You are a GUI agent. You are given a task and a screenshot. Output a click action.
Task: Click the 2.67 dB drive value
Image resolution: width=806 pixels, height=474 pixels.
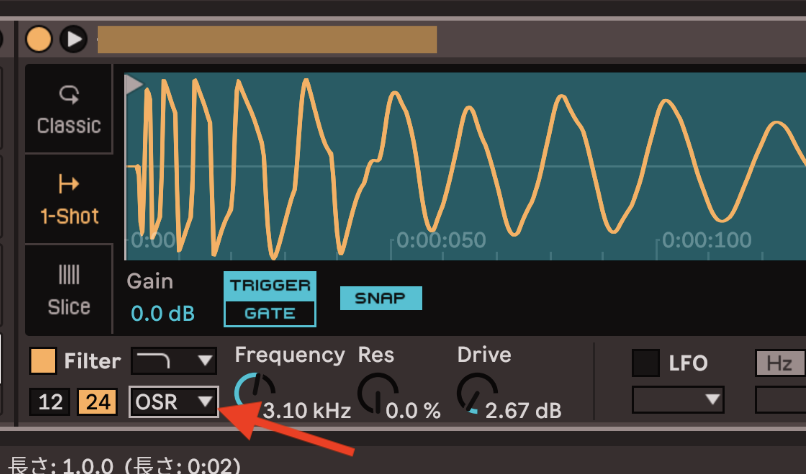point(523,410)
